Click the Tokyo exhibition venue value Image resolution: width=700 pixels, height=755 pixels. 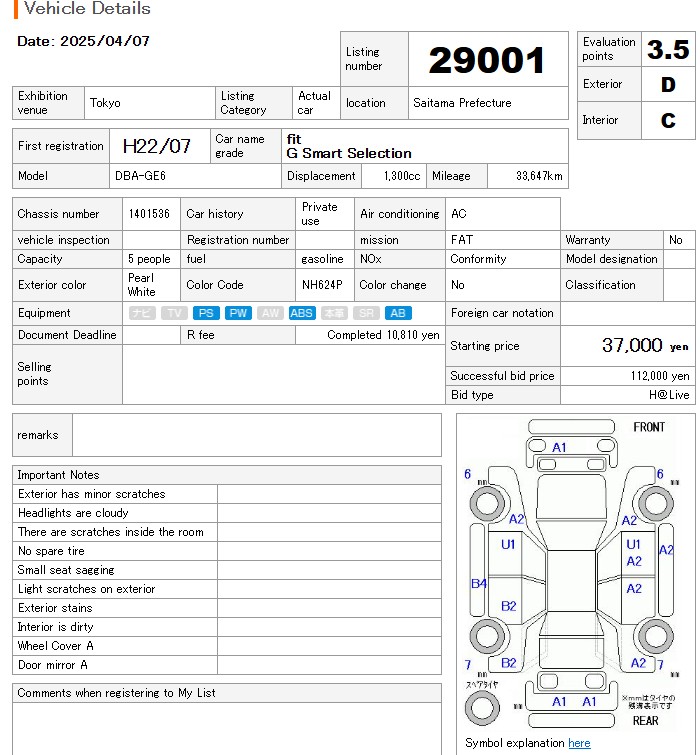tap(105, 103)
